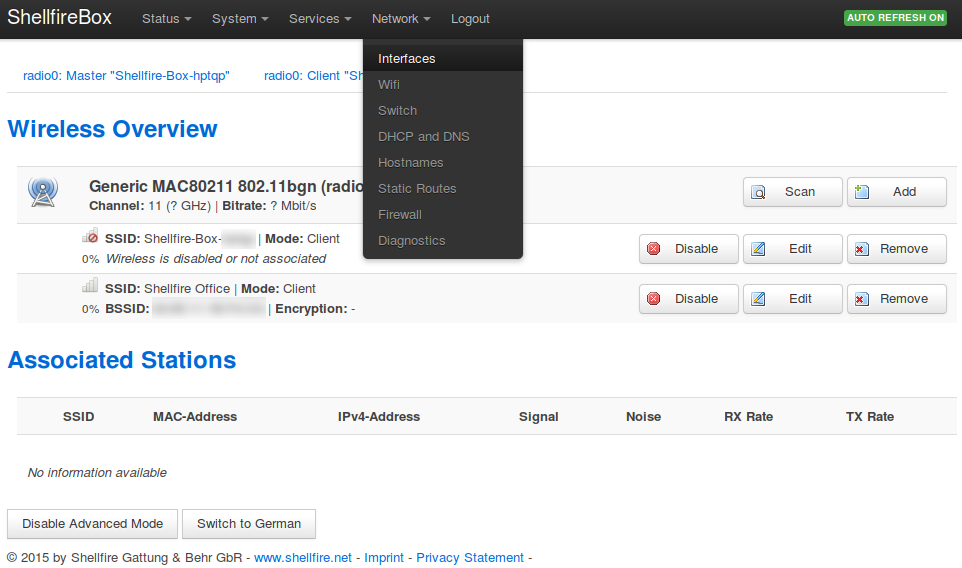The height and width of the screenshot is (568, 962).
Task: Select Firewall from Network menu
Action: (x=443, y=215)
